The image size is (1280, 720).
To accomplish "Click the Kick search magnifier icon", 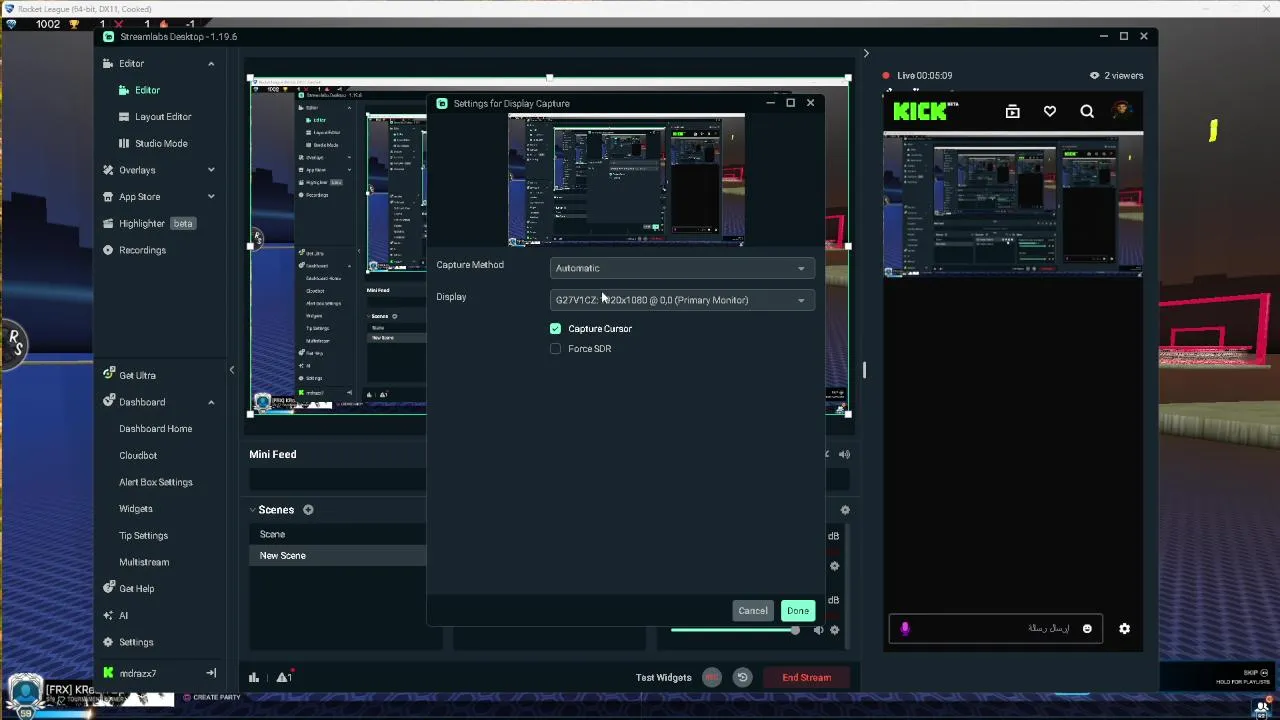I will click(x=1087, y=112).
